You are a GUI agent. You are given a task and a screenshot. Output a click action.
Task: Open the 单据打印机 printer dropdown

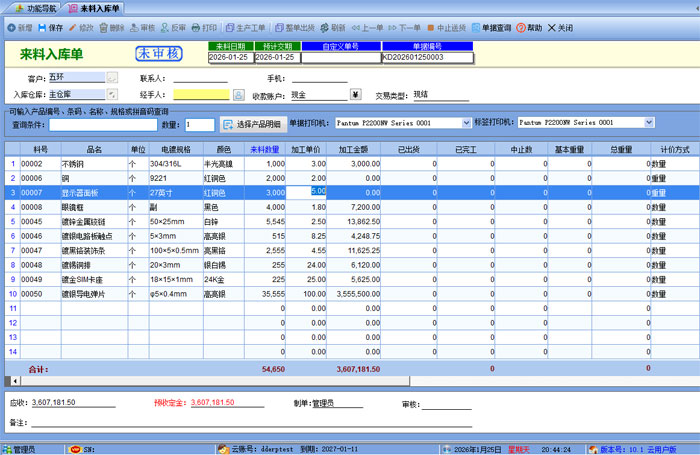click(465, 123)
